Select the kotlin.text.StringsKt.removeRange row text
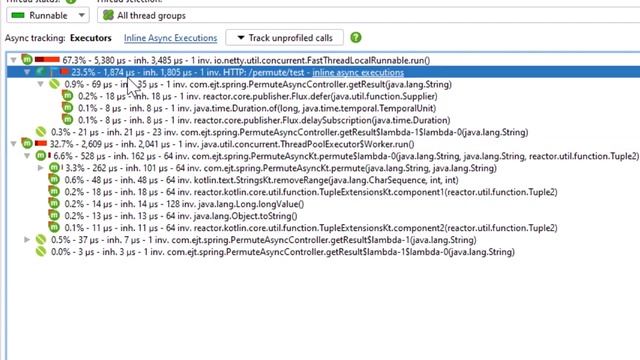640x360 pixels. tap(261, 180)
